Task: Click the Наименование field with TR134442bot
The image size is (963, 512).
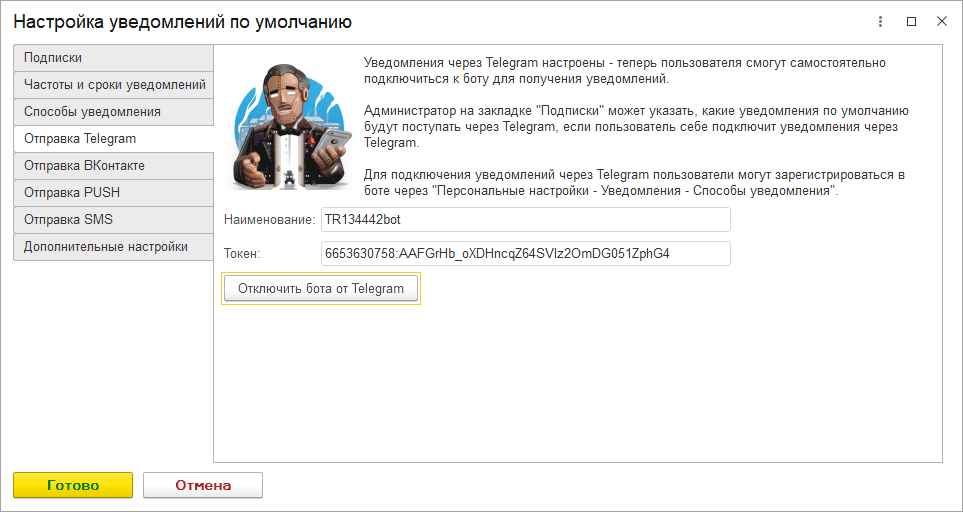Action: click(x=526, y=220)
